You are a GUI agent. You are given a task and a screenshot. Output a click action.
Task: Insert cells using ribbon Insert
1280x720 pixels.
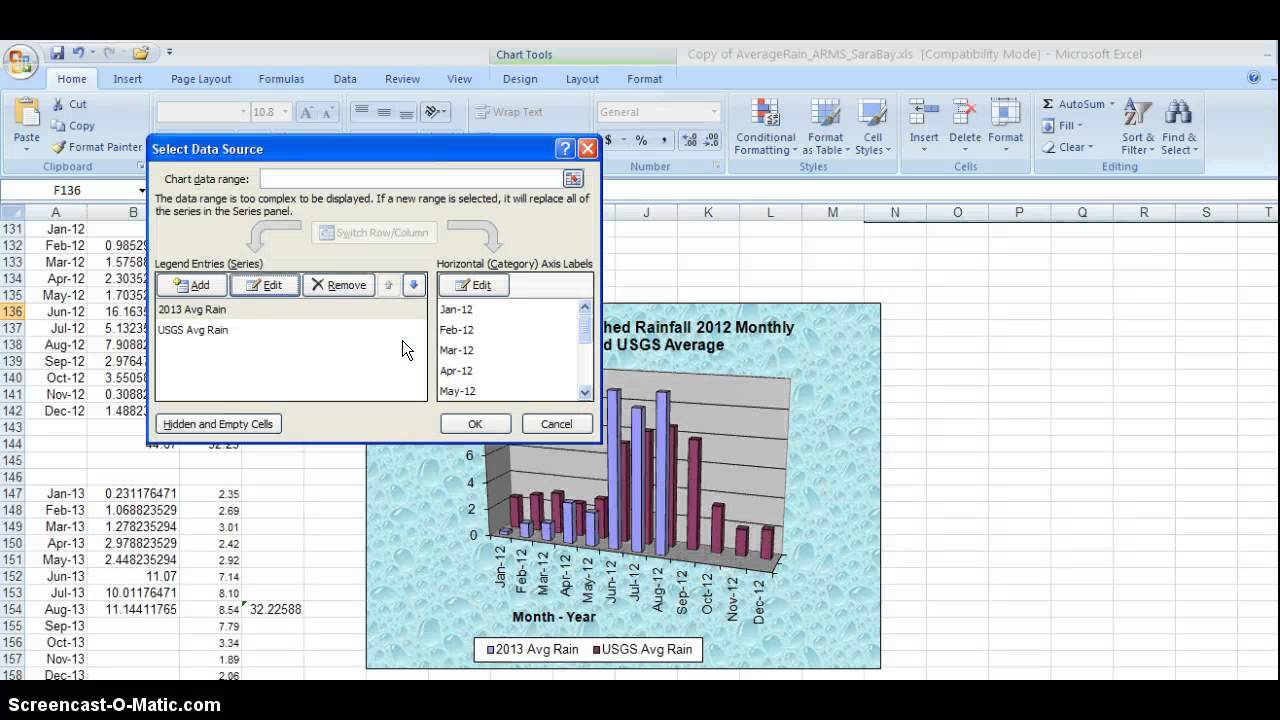coord(924,126)
